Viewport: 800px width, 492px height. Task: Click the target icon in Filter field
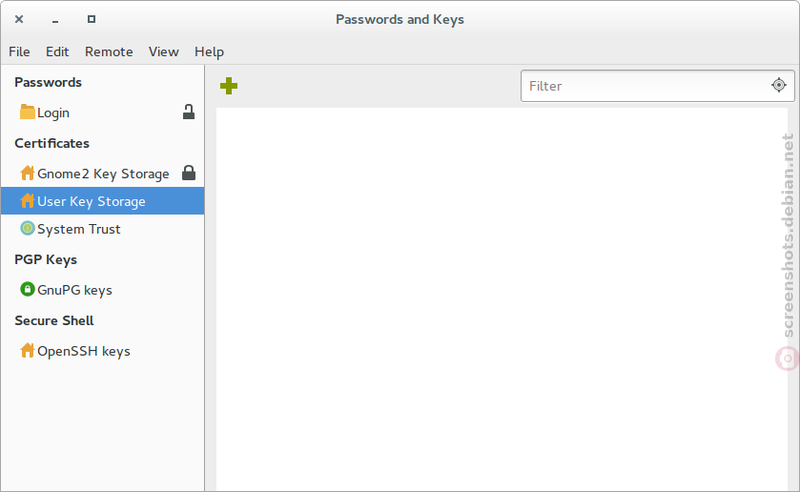779,85
